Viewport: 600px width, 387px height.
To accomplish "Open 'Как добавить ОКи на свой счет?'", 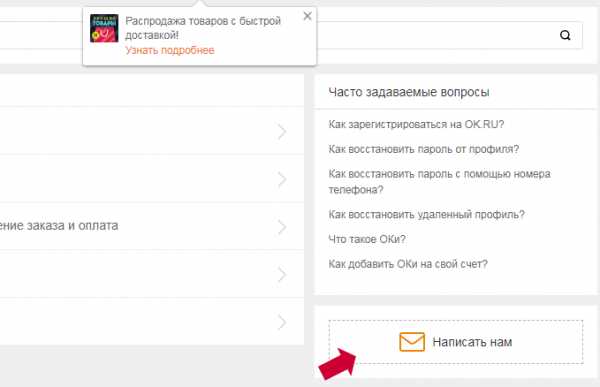I will tap(408, 264).
